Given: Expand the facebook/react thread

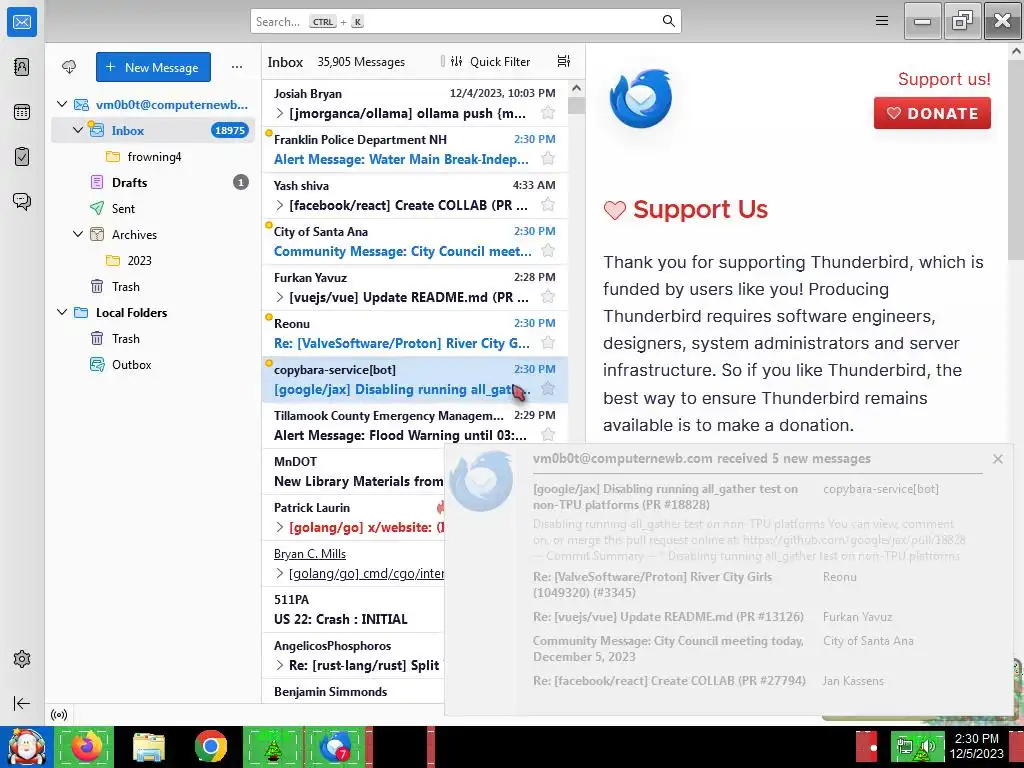Looking at the screenshot, I should [280, 205].
